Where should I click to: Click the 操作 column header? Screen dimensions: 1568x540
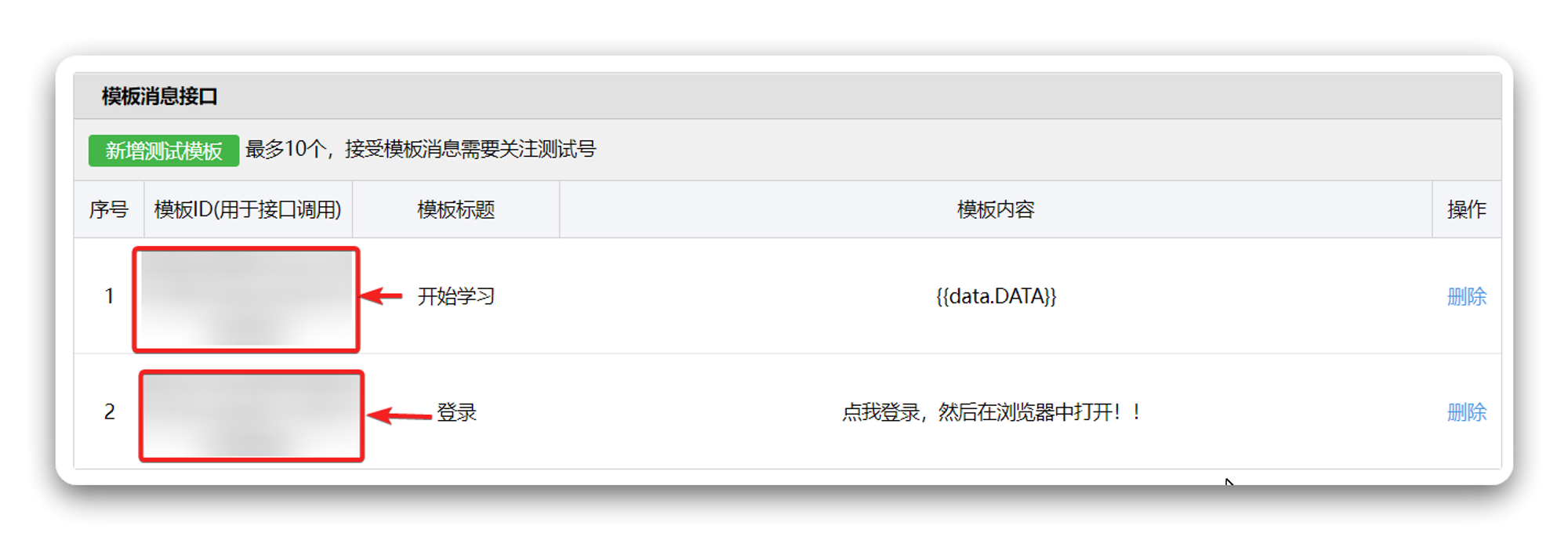point(1466,209)
